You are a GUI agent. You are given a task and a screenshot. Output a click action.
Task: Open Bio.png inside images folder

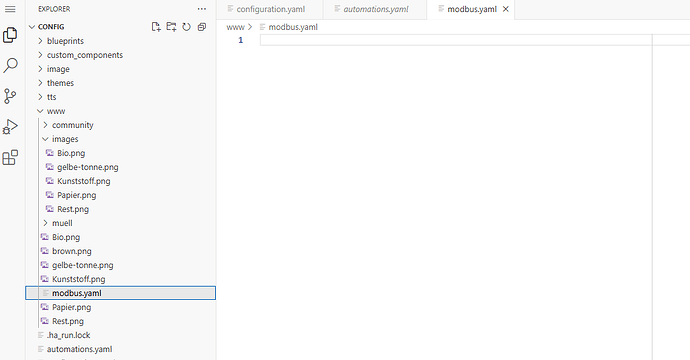[120, 153]
